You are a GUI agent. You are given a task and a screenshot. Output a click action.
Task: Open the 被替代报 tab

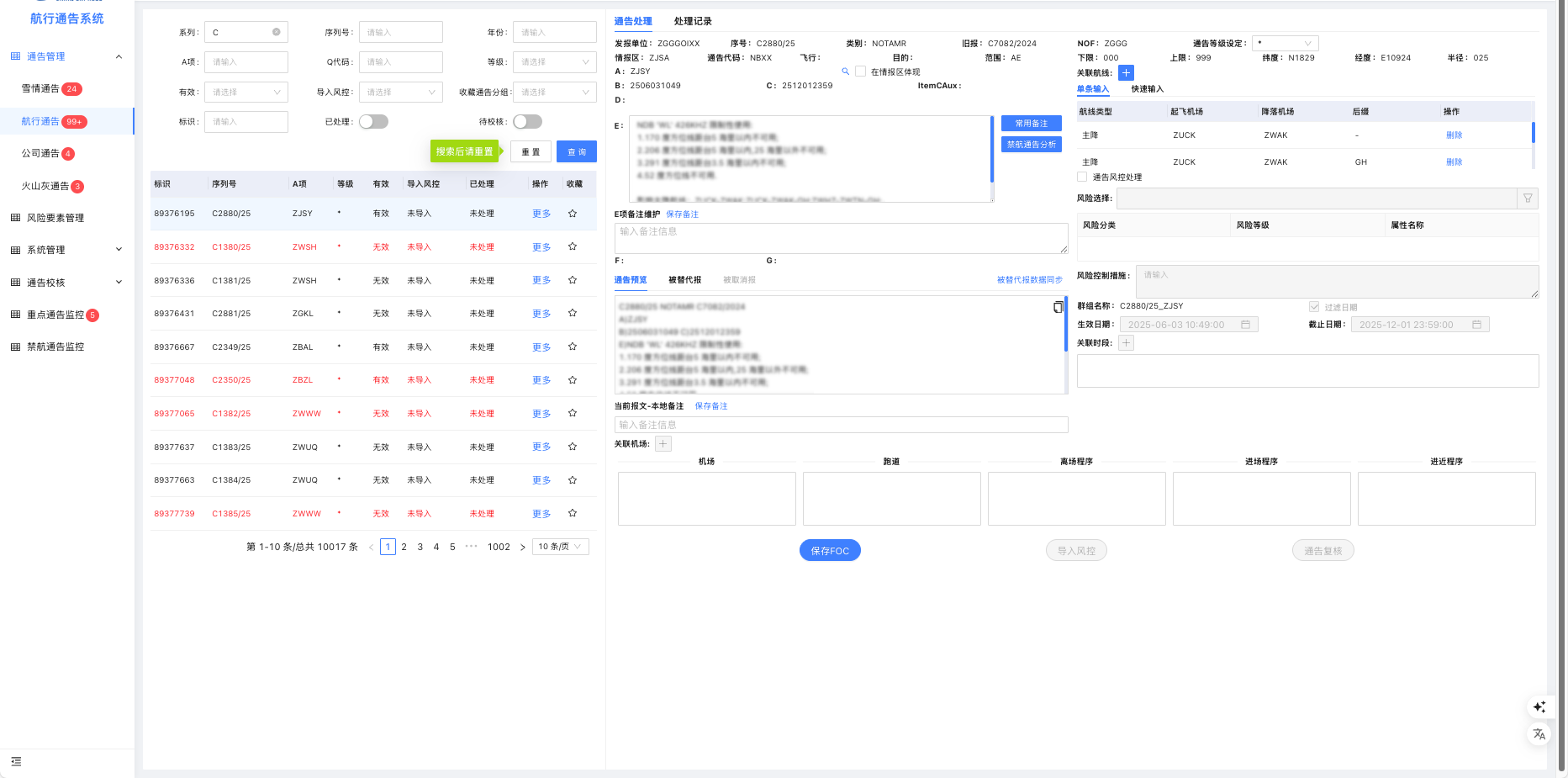click(684, 279)
